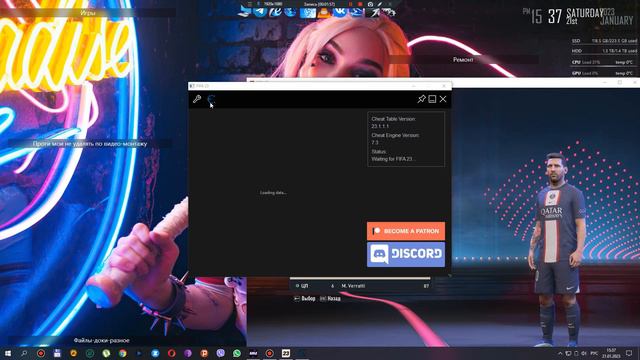Viewport: 640px width, 360px height.
Task: Open the floppy disk save app on taskbar
Action: pos(57,353)
